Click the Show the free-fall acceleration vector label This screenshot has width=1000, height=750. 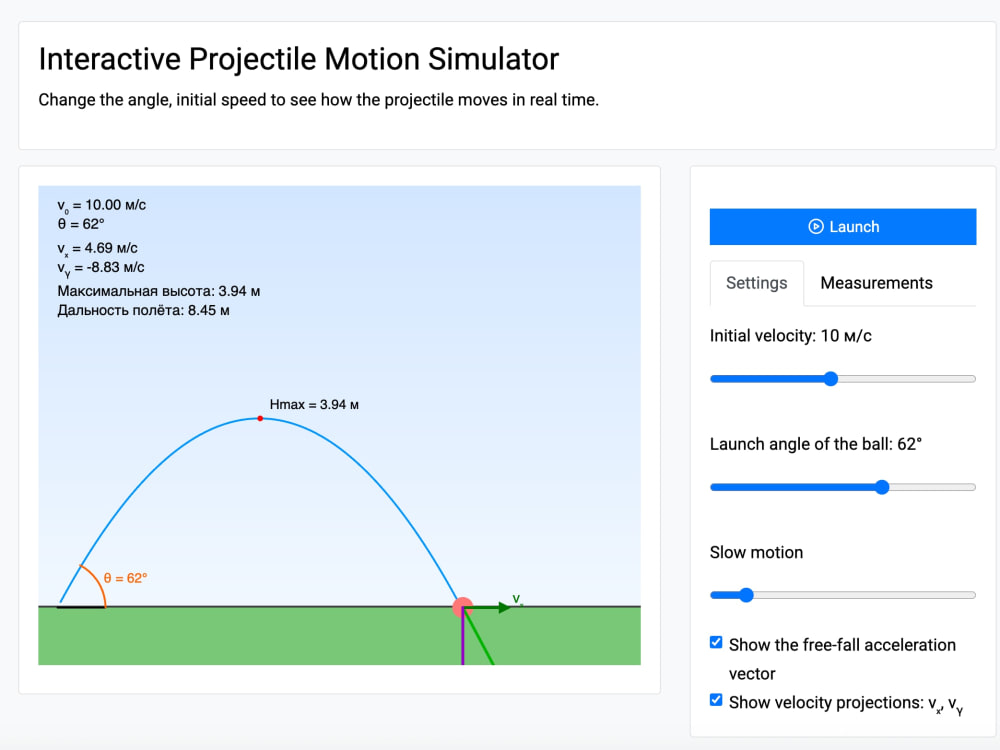click(x=842, y=659)
